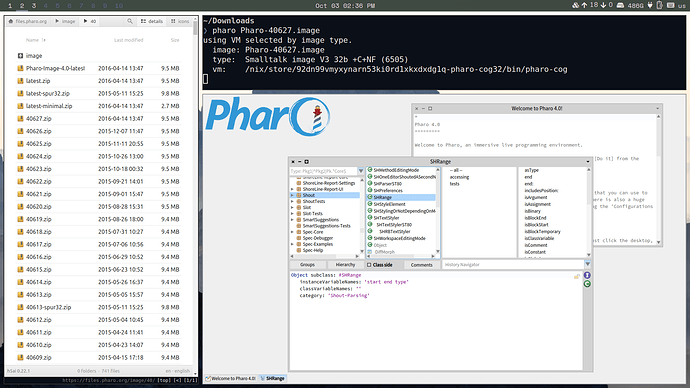This screenshot has width=690, height=388.
Task: Click the class icon next to SHParserST80
Action: (370, 183)
